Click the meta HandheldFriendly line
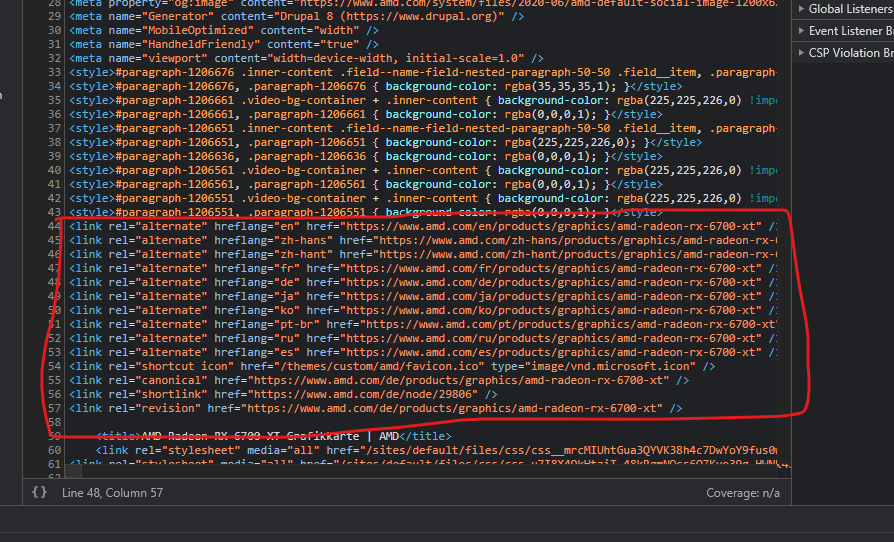Screen dimensions: 894x542 (224, 44)
